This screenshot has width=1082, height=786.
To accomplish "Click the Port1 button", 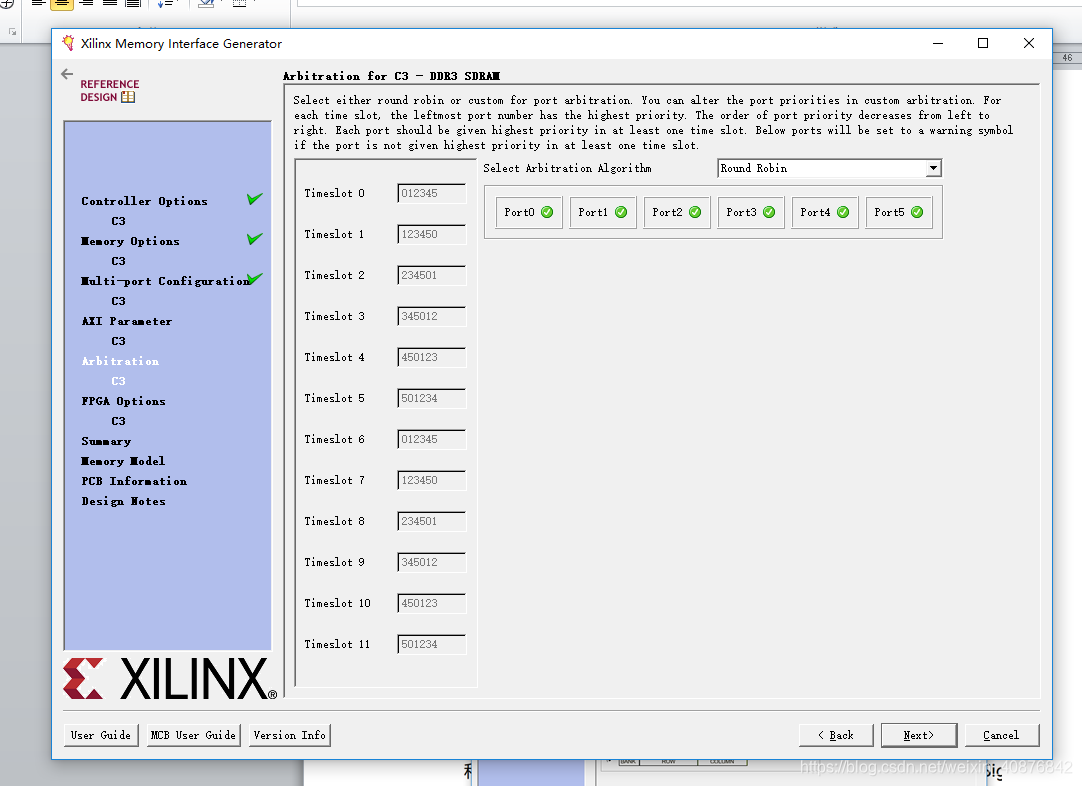I will coord(603,213).
